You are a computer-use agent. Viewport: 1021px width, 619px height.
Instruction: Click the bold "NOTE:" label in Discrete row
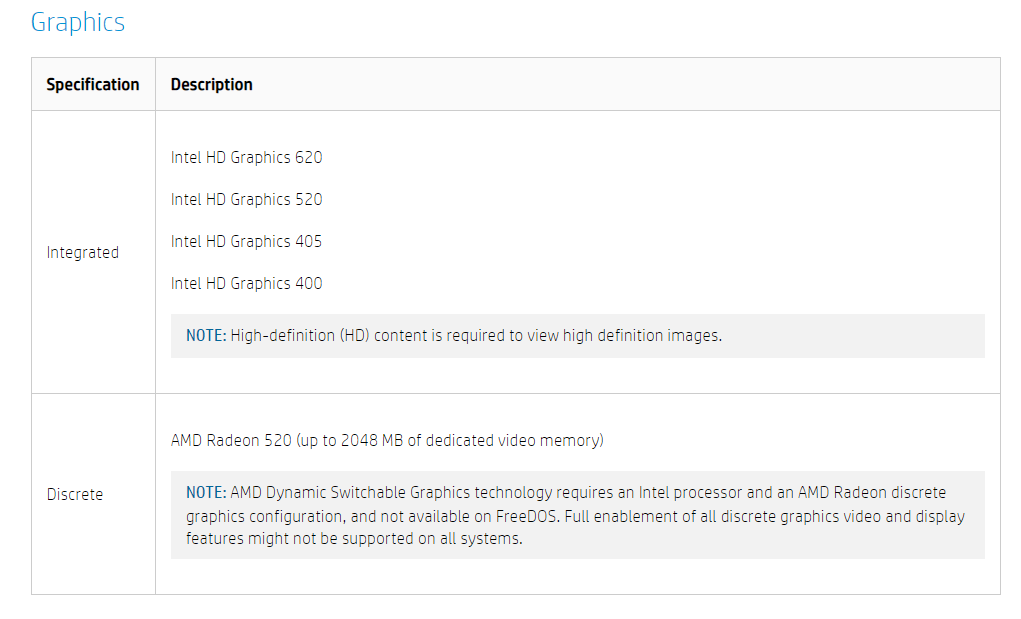click(206, 493)
